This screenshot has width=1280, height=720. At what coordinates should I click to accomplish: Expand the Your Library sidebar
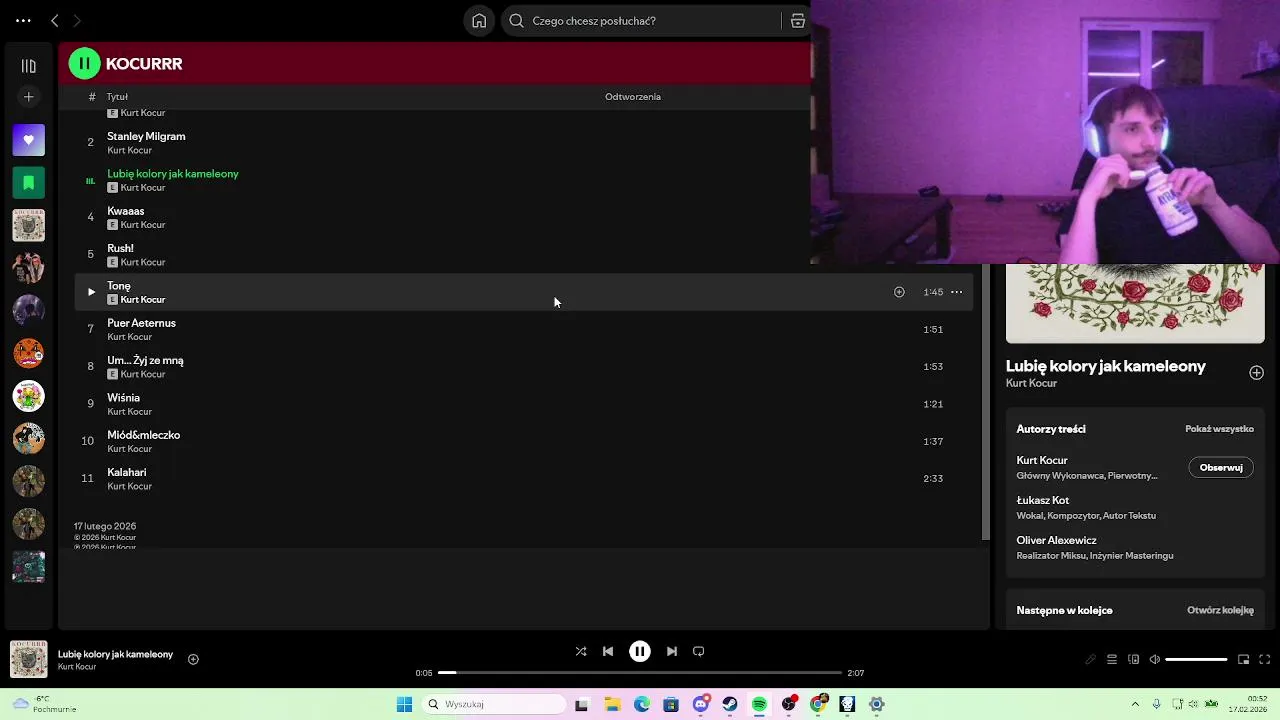click(28, 66)
